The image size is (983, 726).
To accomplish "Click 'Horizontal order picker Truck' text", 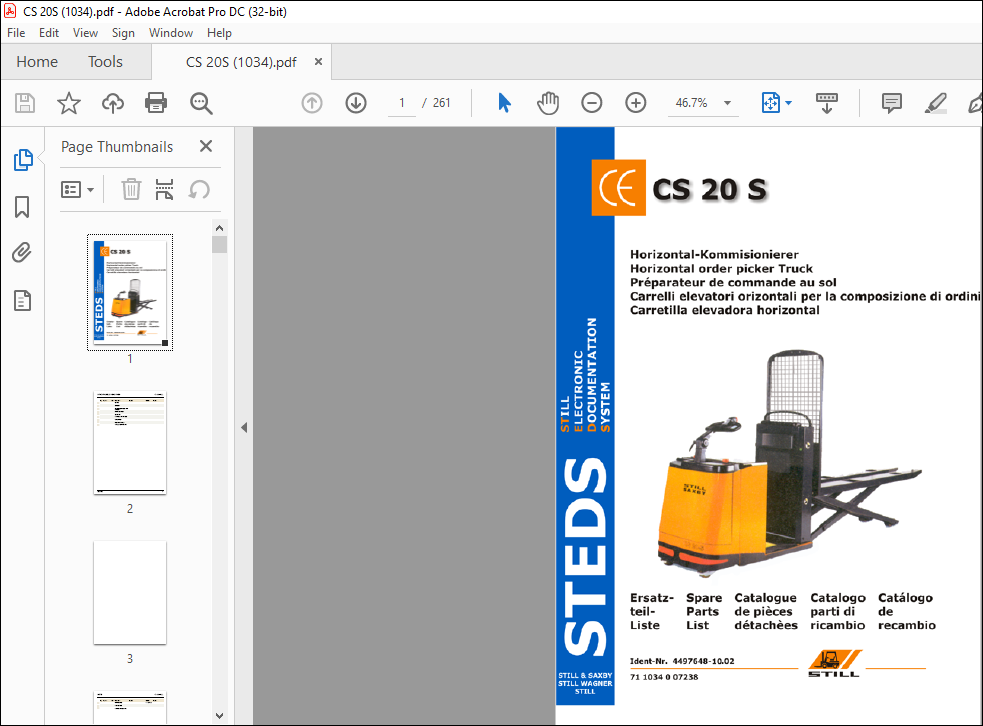I will pos(721,268).
